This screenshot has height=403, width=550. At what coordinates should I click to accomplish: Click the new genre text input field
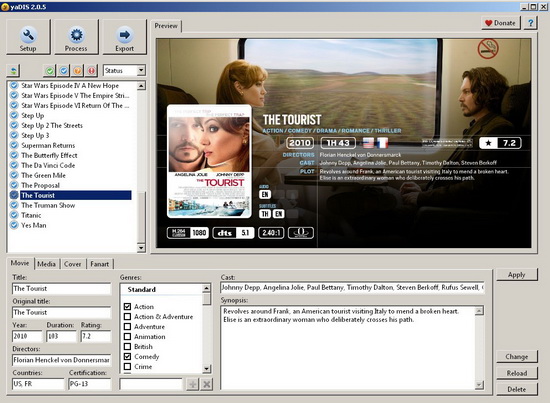[x=151, y=384]
